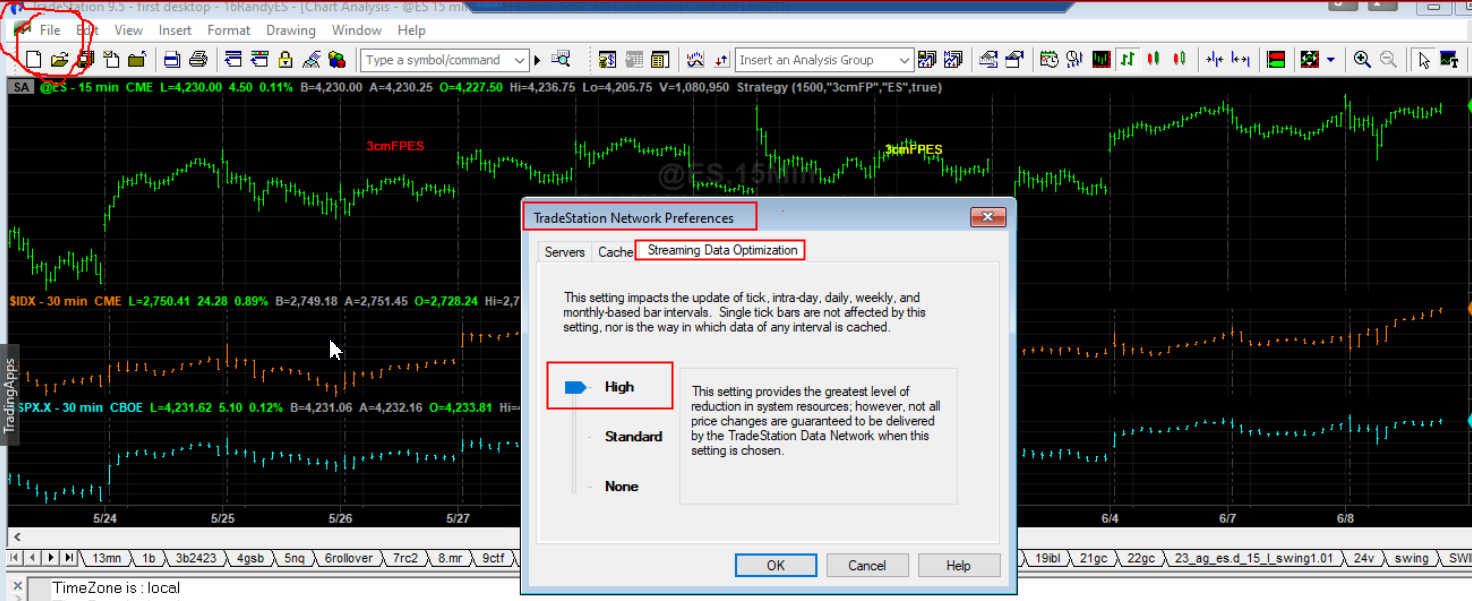Click the zoom in magnifier icon
1472x601 pixels.
pos(1362,60)
